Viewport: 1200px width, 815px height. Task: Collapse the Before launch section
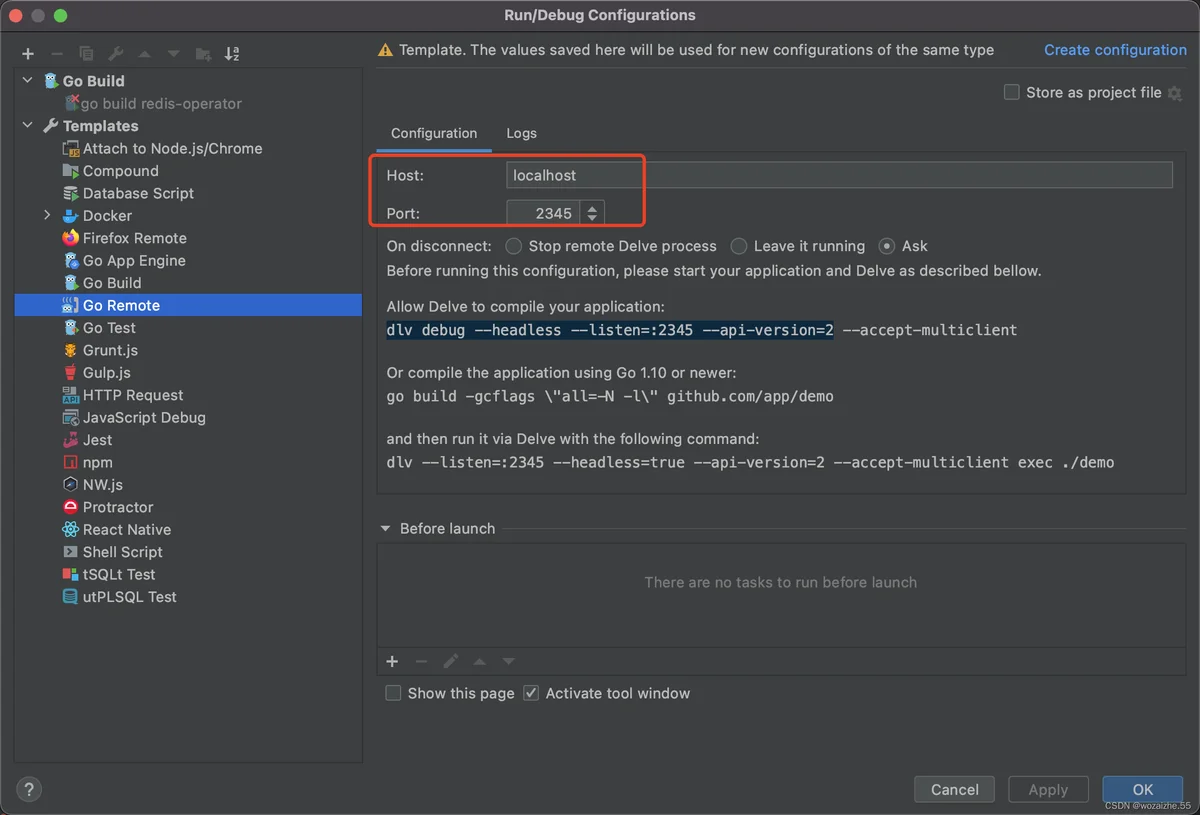[385, 528]
